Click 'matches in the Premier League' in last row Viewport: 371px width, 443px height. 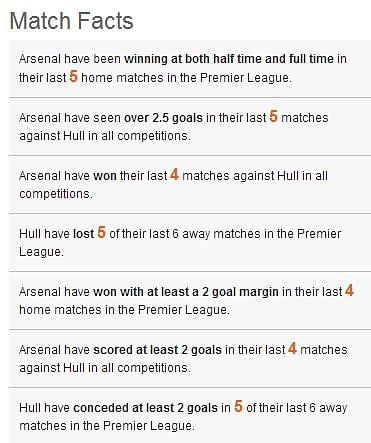click(x=107, y=426)
